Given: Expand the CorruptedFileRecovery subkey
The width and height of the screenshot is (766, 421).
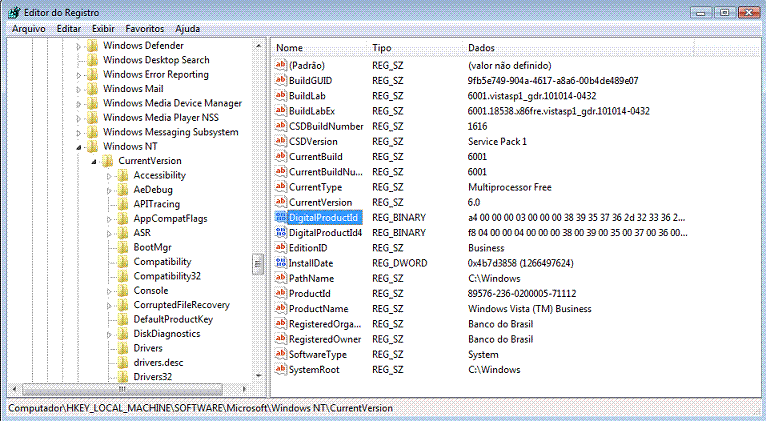Looking at the screenshot, I should 109,306.
